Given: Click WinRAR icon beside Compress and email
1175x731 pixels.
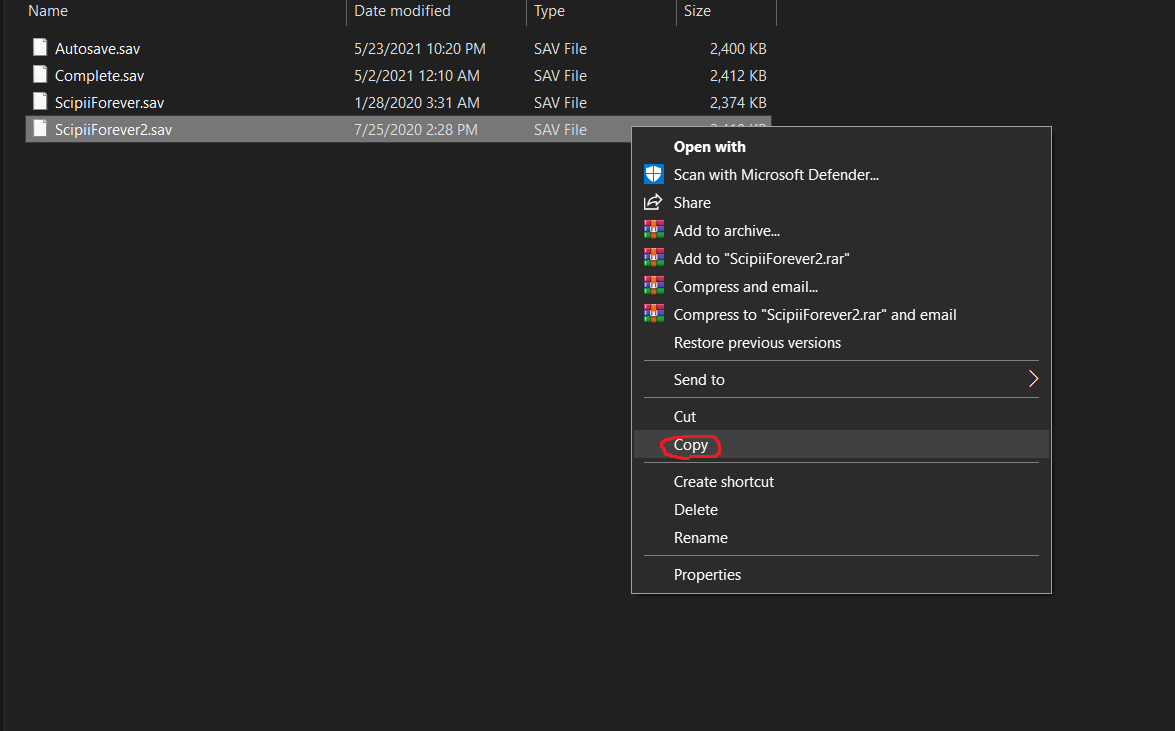Looking at the screenshot, I should (653, 287).
